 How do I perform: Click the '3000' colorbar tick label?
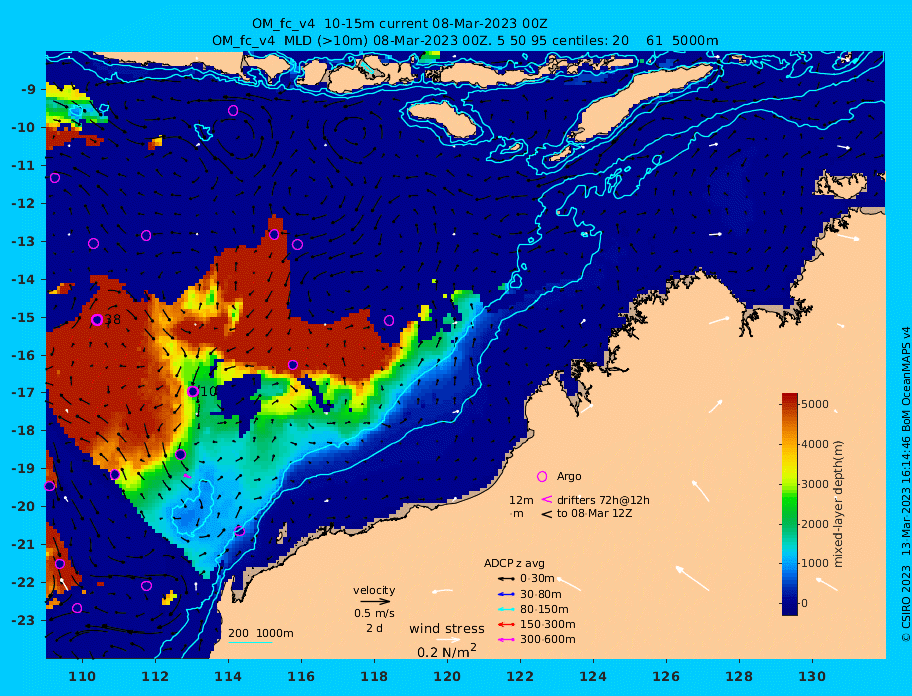814,484
